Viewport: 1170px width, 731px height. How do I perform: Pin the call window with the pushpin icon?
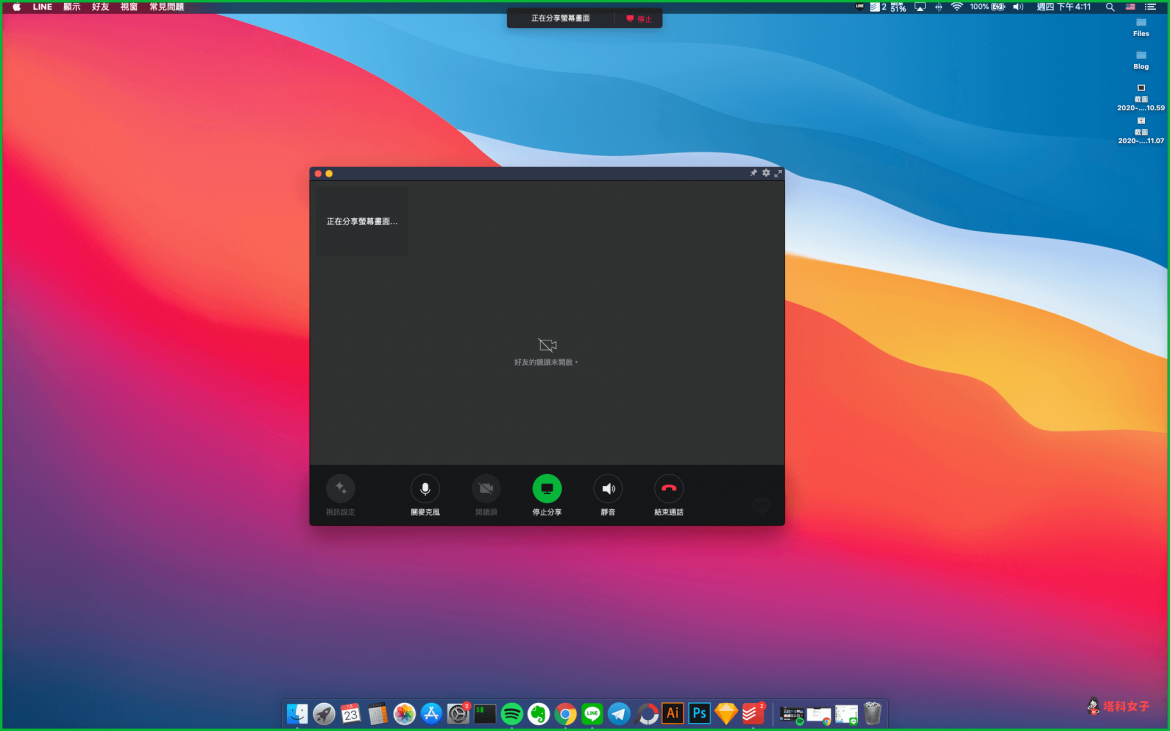pyautogui.click(x=754, y=173)
